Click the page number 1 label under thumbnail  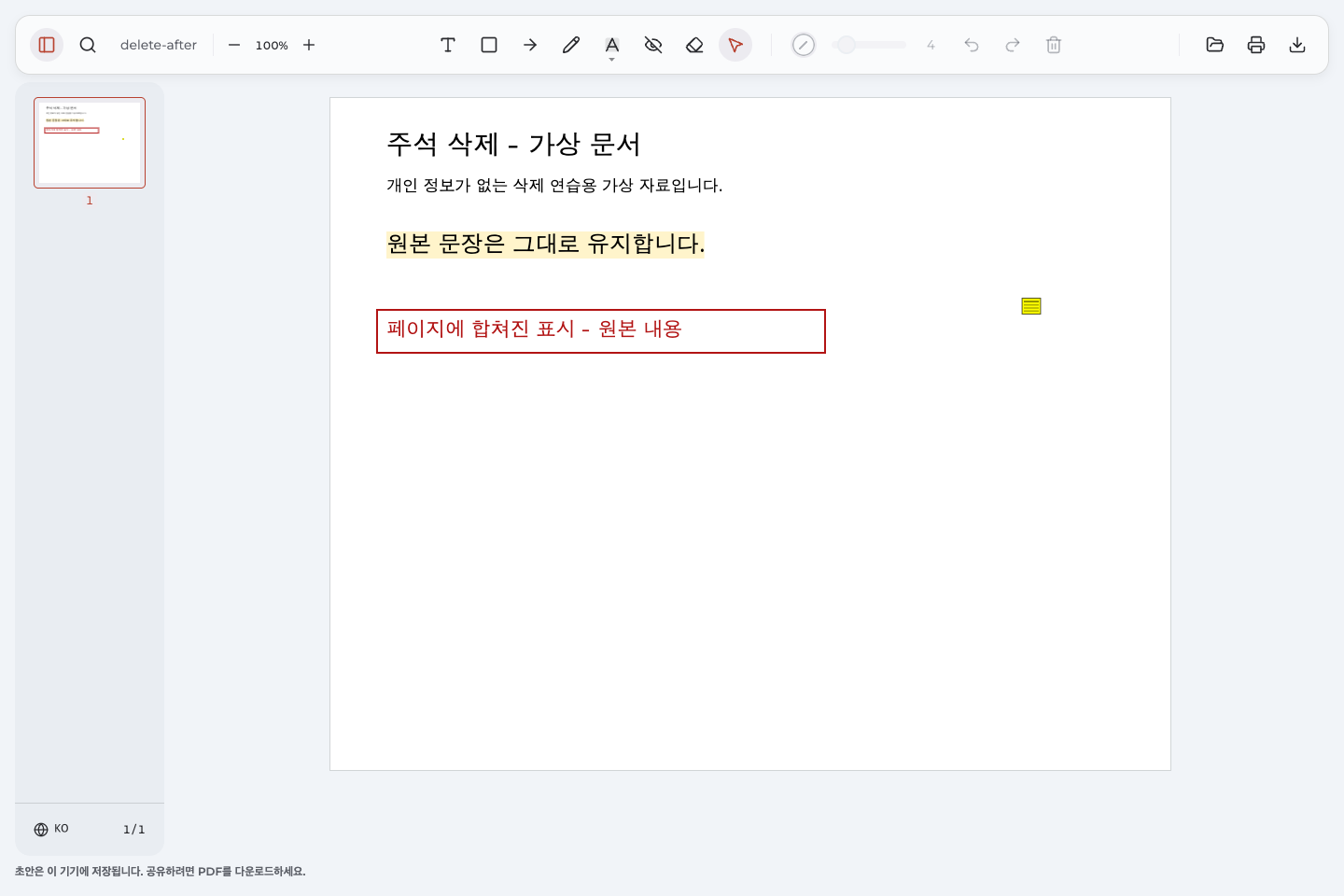90,201
